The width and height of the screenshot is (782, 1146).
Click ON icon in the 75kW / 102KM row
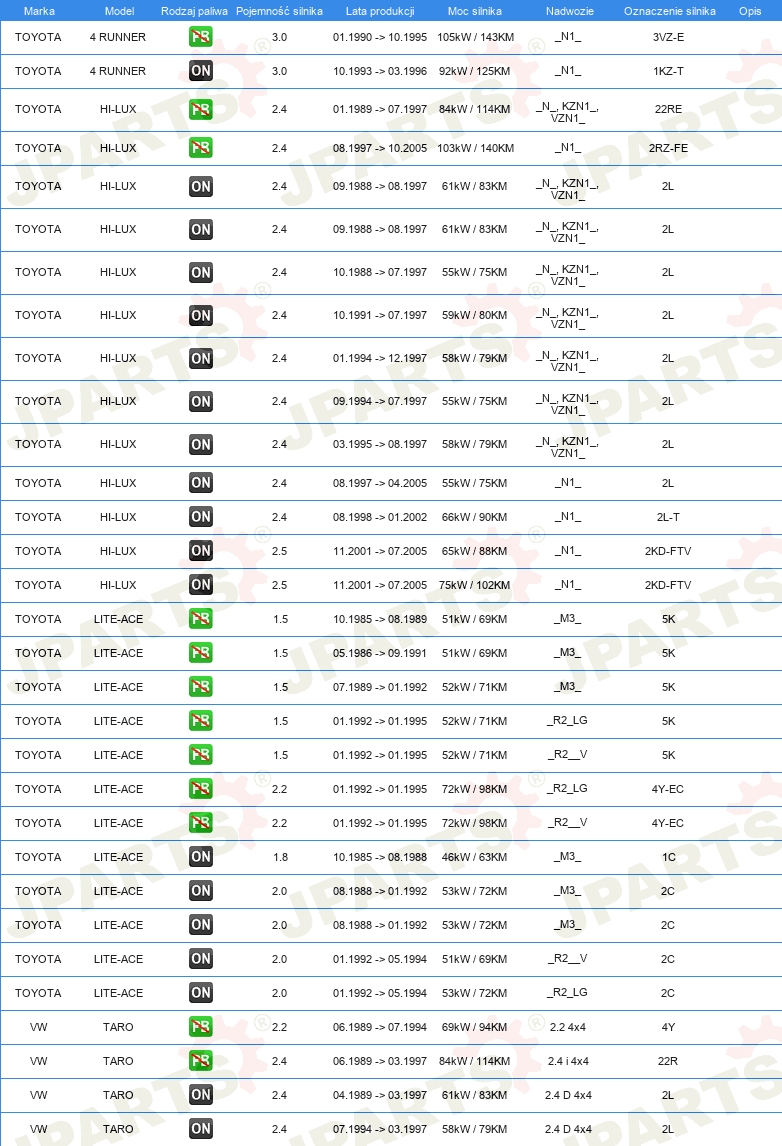pos(200,585)
